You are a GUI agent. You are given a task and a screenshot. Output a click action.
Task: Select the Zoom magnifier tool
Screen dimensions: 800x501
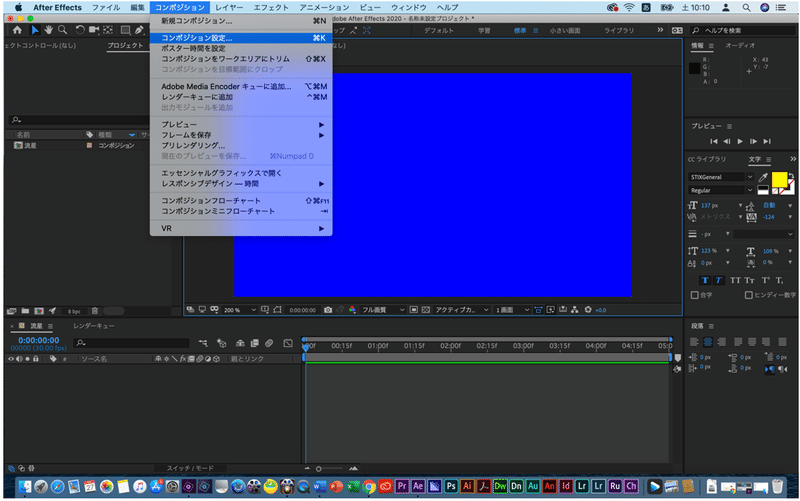(x=62, y=30)
